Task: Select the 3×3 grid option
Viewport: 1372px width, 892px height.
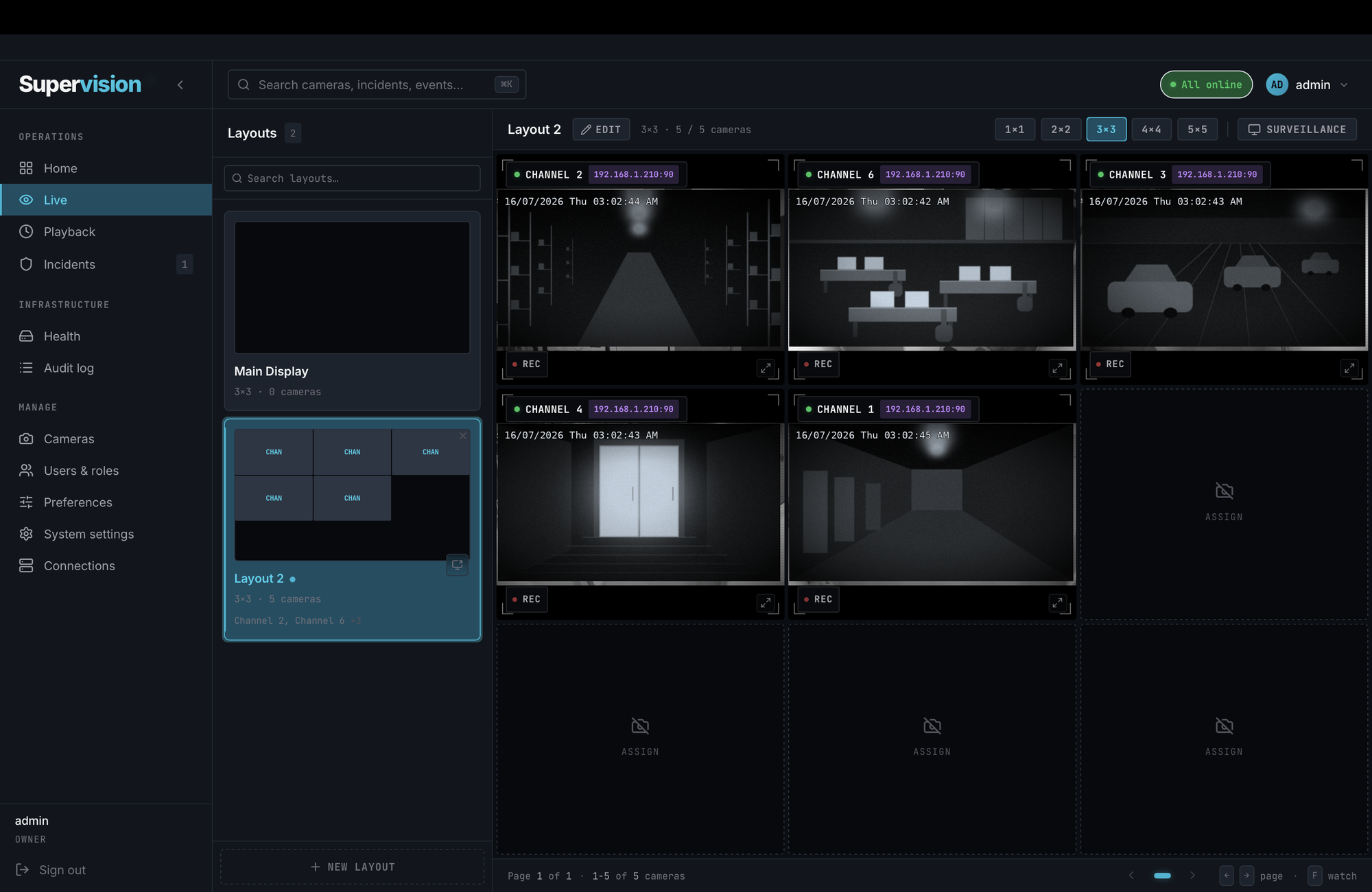Action: click(x=1106, y=129)
